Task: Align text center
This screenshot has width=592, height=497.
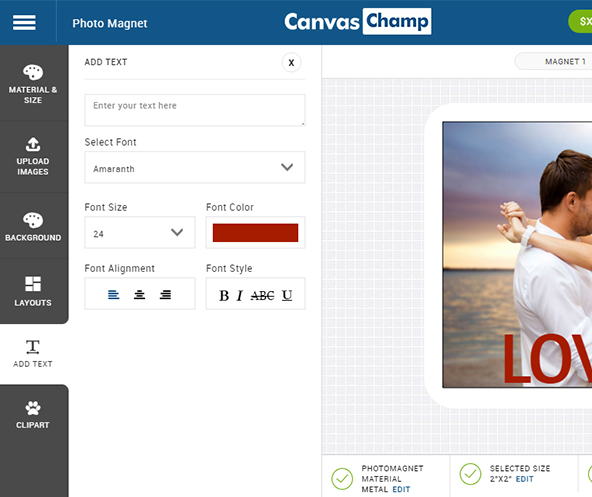Action: [139, 295]
